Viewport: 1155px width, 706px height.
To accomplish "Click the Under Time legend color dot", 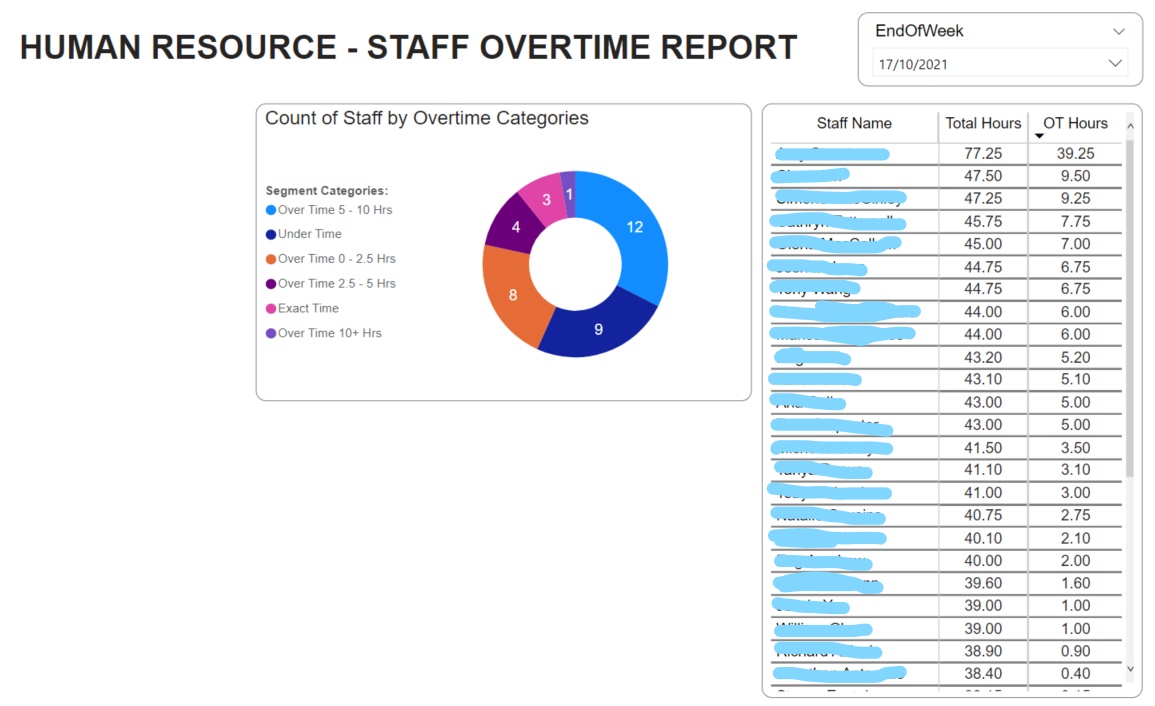I will pyautogui.click(x=271, y=234).
